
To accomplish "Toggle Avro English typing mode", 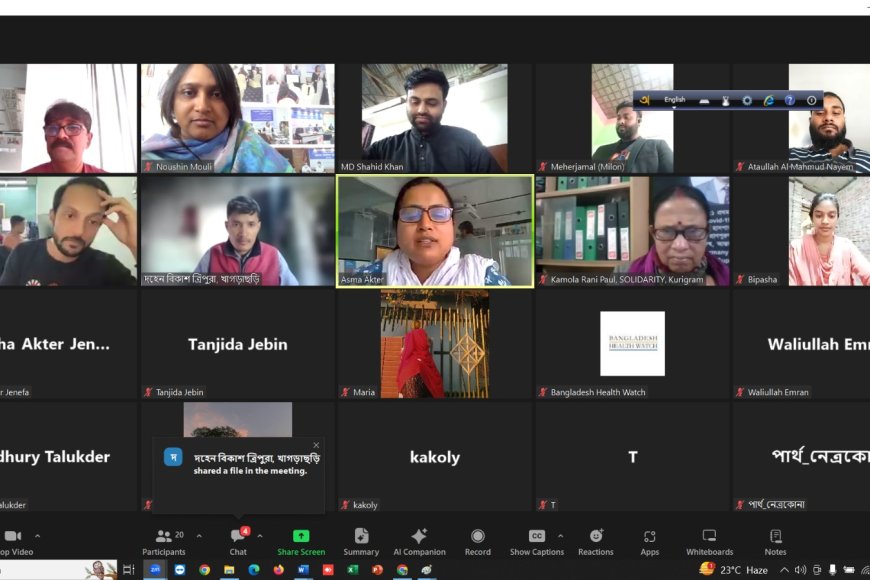I will pyautogui.click(x=675, y=100).
